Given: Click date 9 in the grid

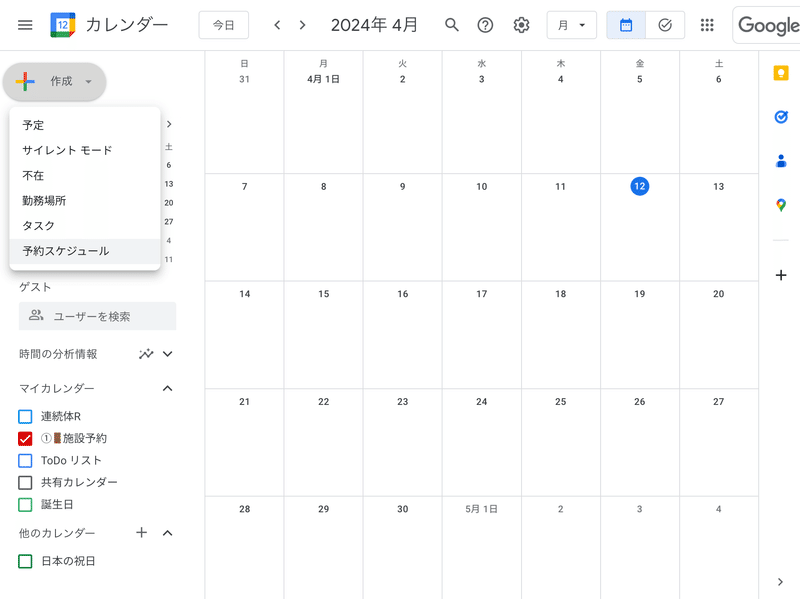Looking at the screenshot, I should coord(403,186).
